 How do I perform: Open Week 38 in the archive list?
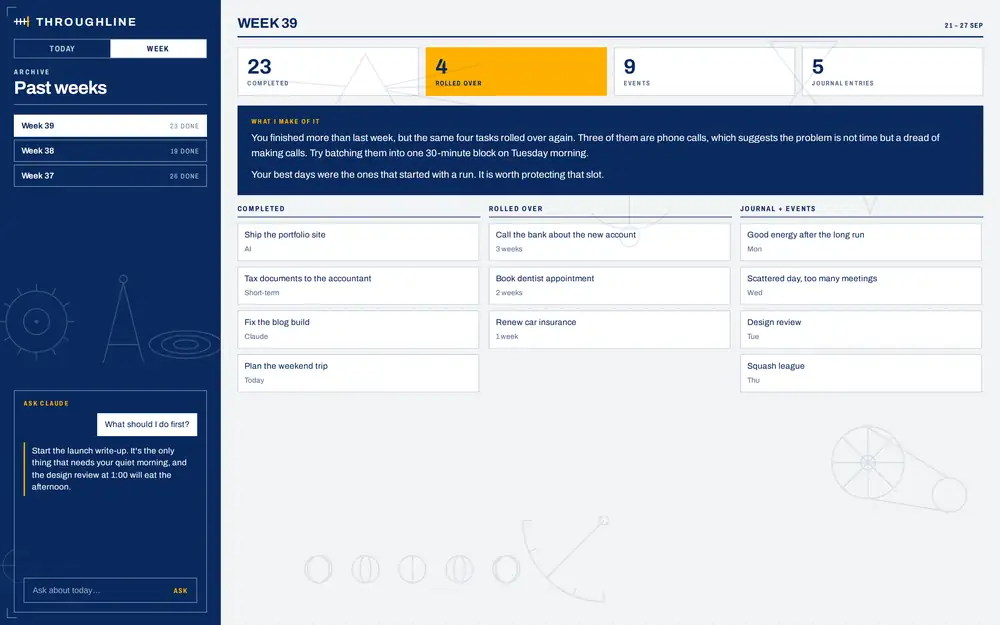[x=110, y=151]
